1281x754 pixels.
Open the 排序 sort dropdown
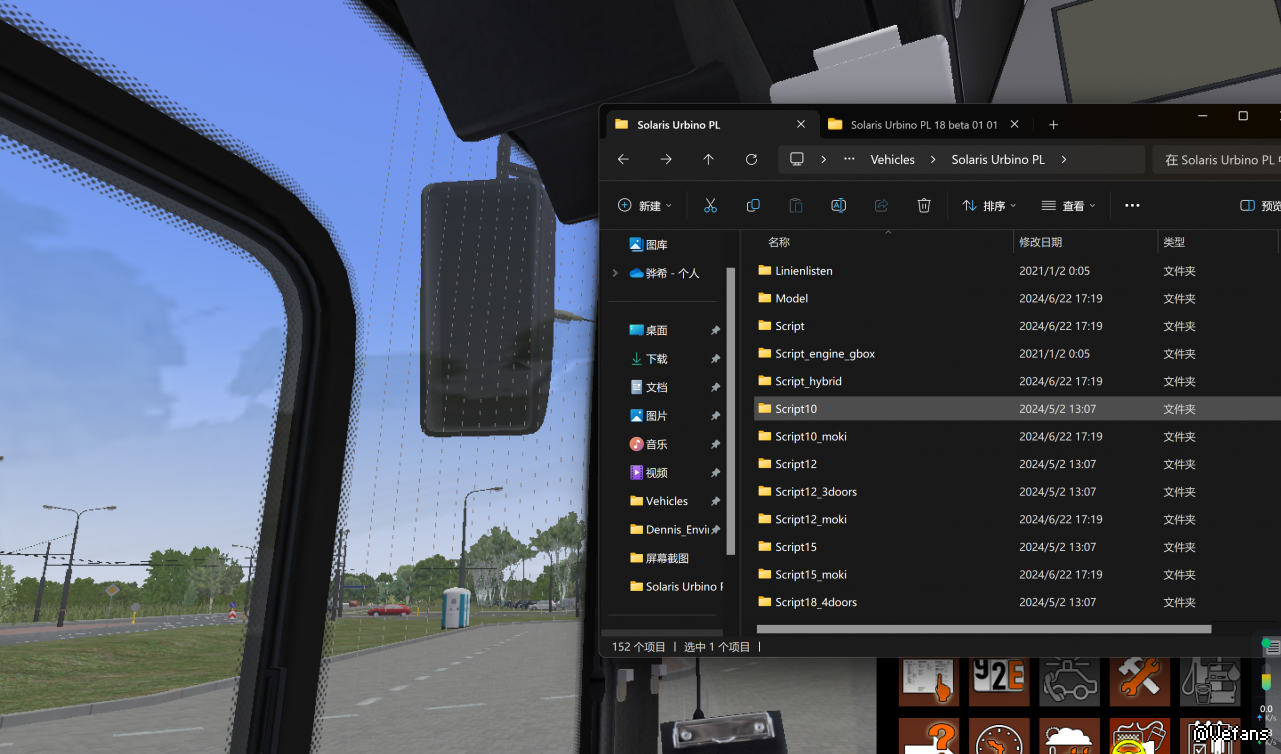click(989, 206)
